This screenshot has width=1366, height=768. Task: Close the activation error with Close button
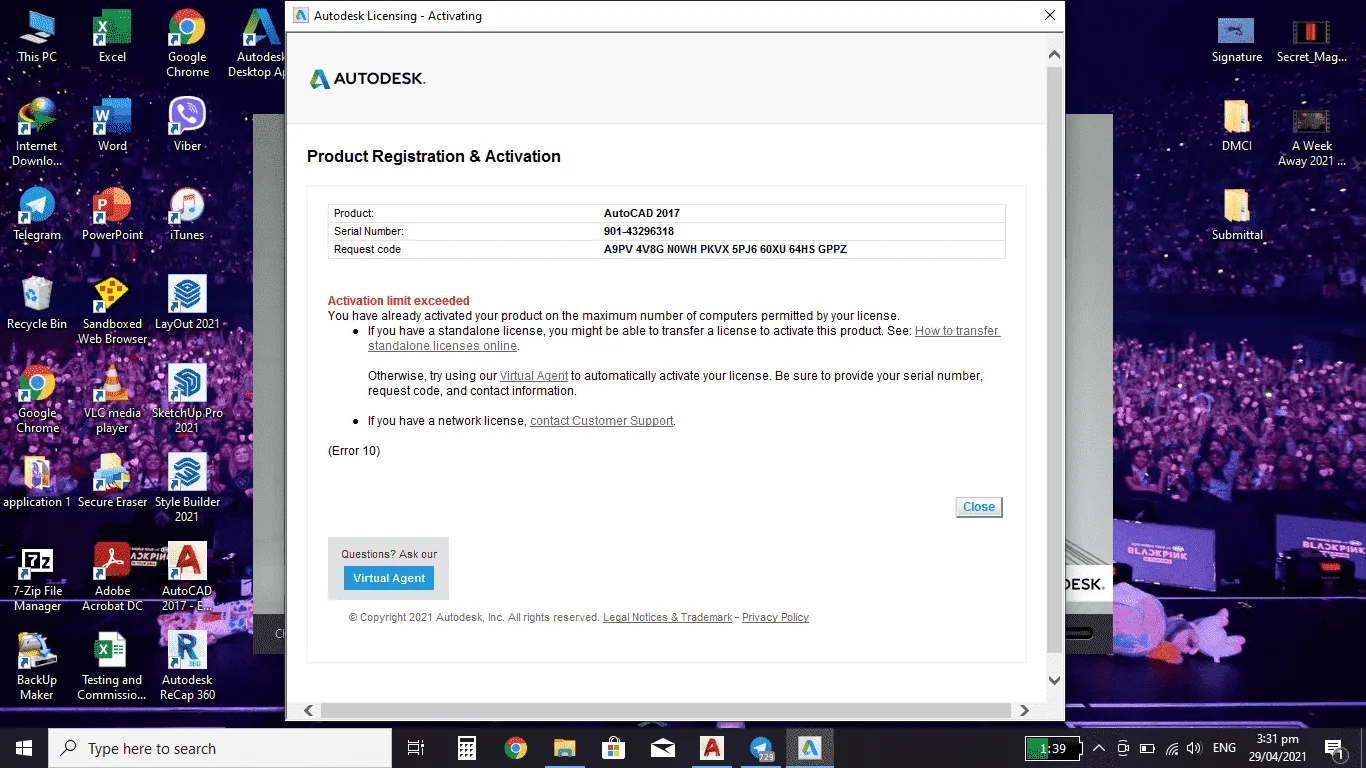point(979,507)
